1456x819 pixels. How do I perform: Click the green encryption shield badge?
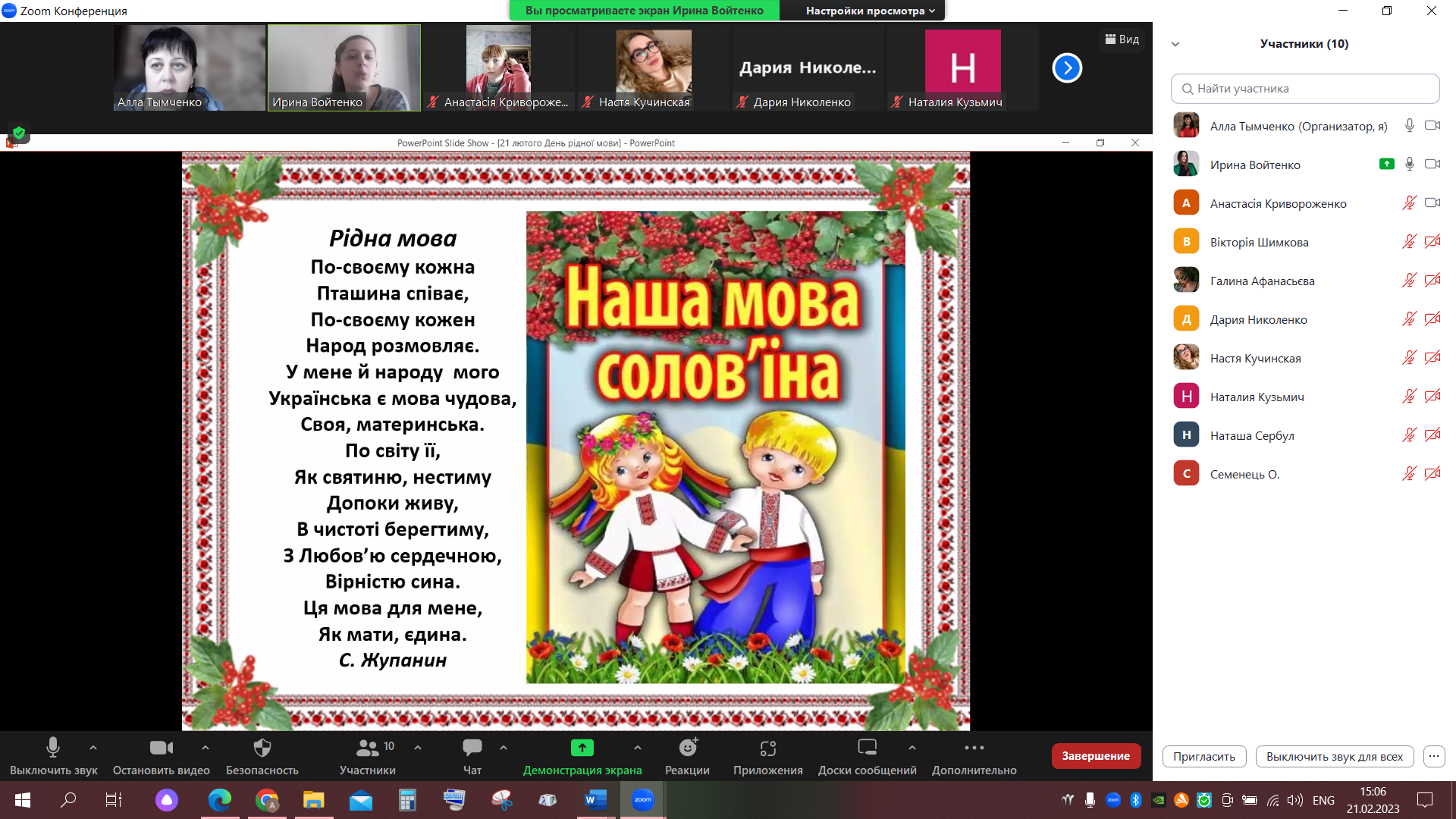[x=19, y=133]
